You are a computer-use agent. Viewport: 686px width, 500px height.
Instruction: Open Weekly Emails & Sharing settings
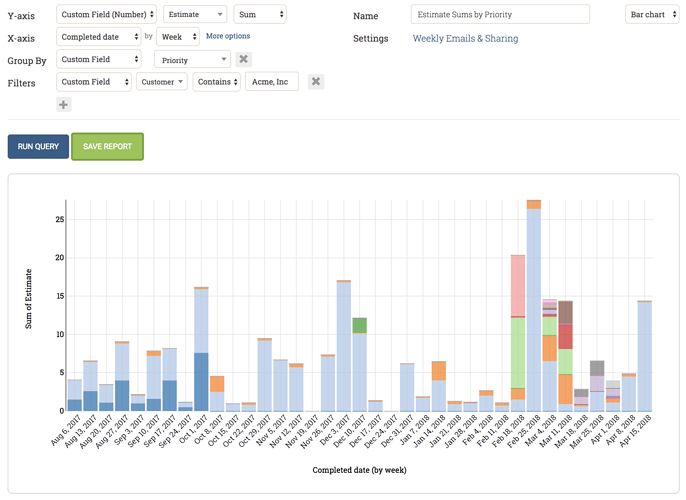(x=465, y=38)
